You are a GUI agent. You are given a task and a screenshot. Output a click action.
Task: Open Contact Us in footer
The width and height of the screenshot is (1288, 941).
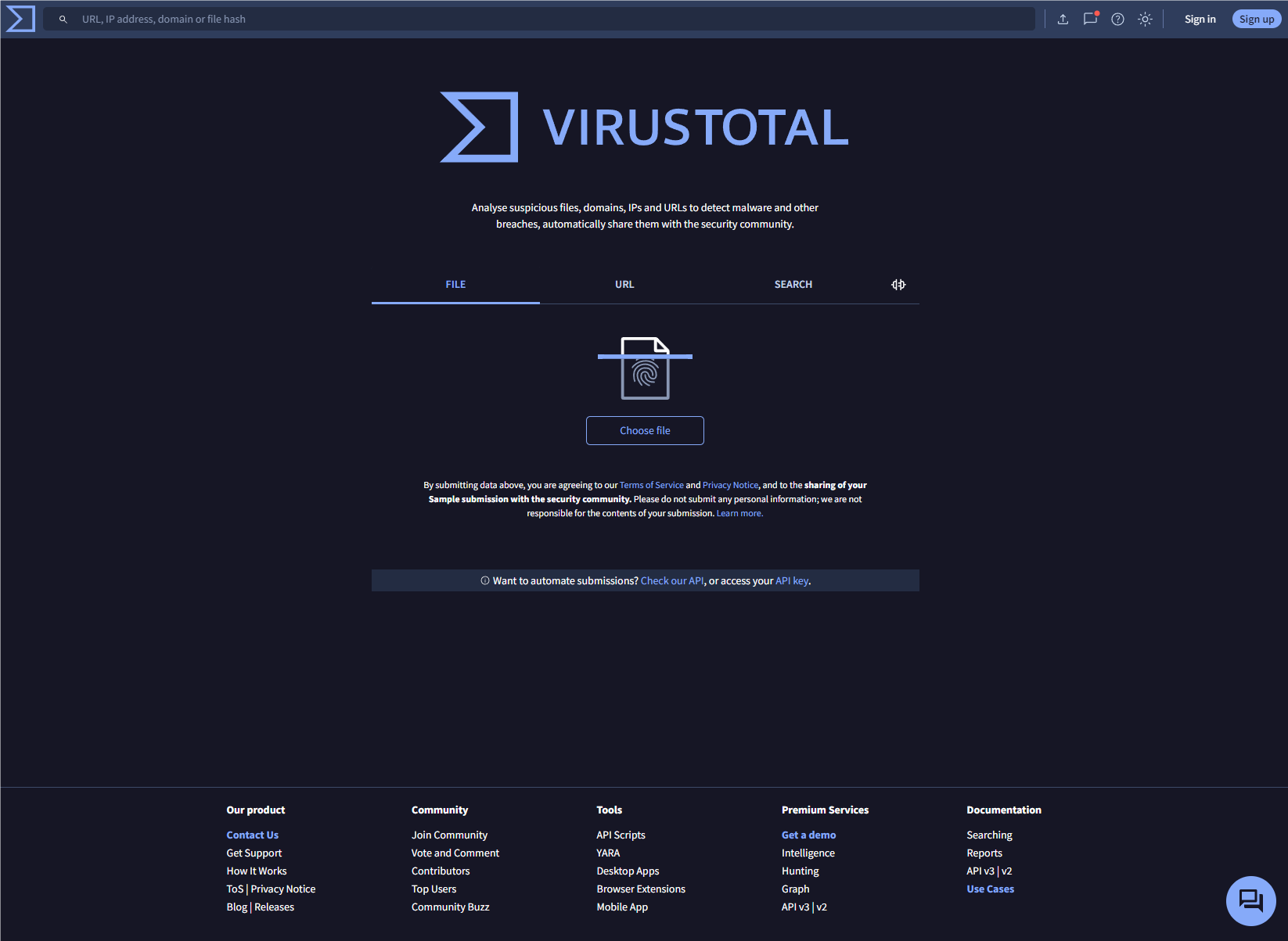coord(252,835)
